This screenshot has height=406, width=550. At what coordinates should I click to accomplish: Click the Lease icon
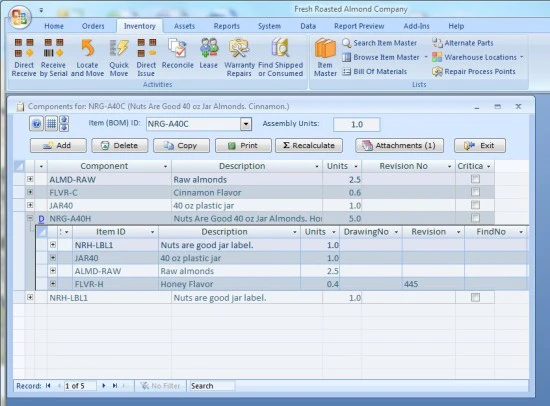click(x=209, y=54)
